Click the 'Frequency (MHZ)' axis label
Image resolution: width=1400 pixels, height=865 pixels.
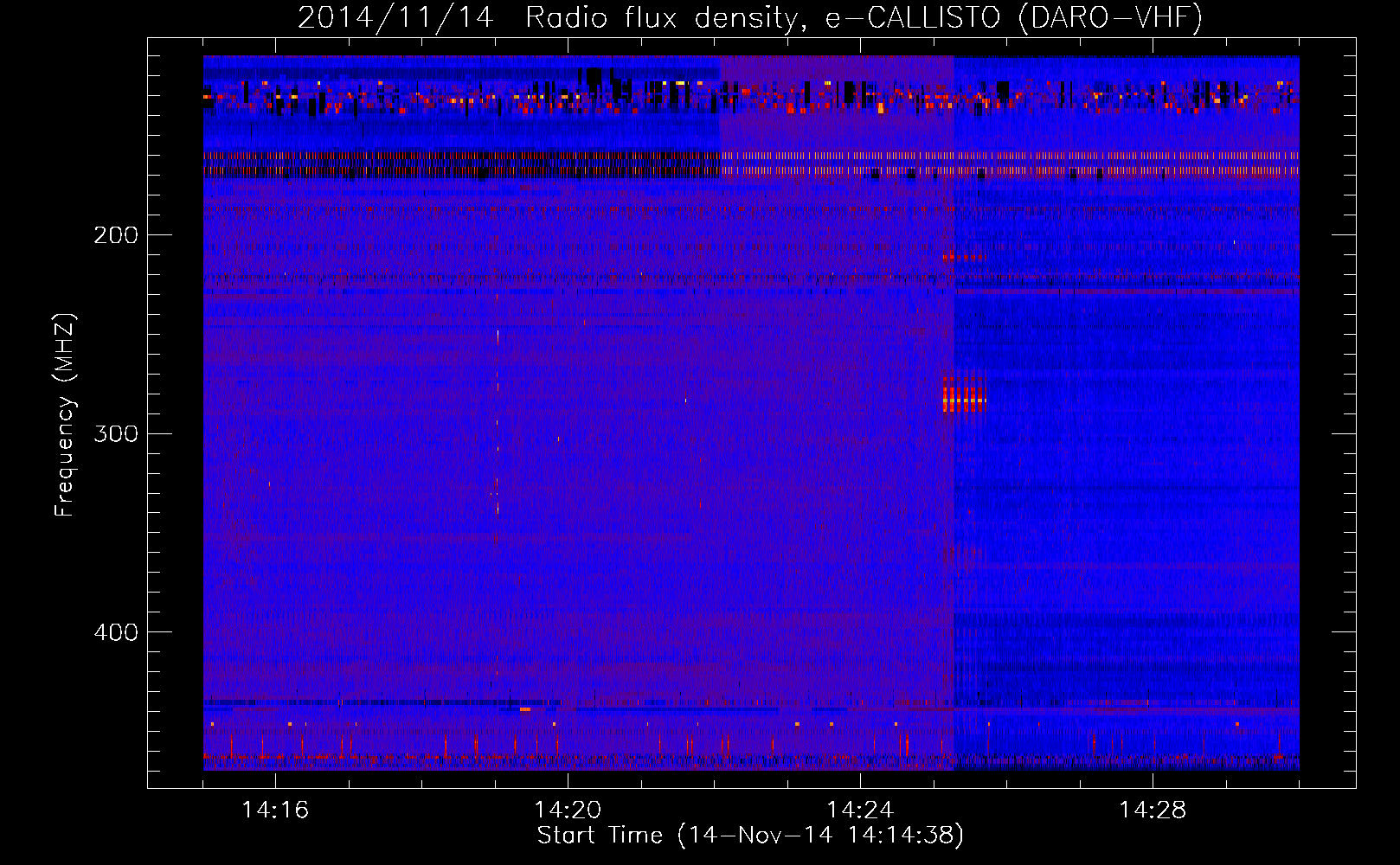click(65, 415)
